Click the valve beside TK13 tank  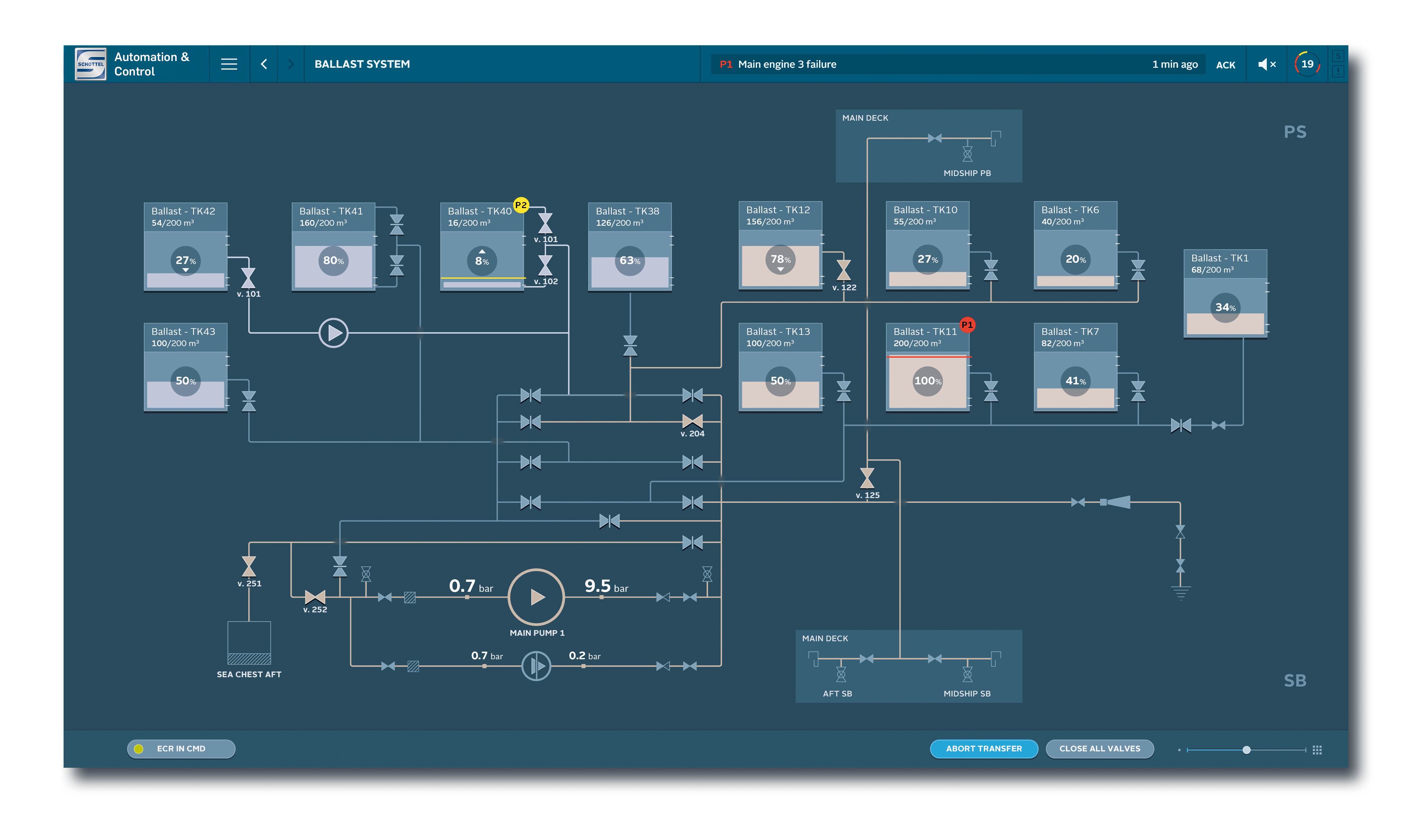[x=844, y=390]
